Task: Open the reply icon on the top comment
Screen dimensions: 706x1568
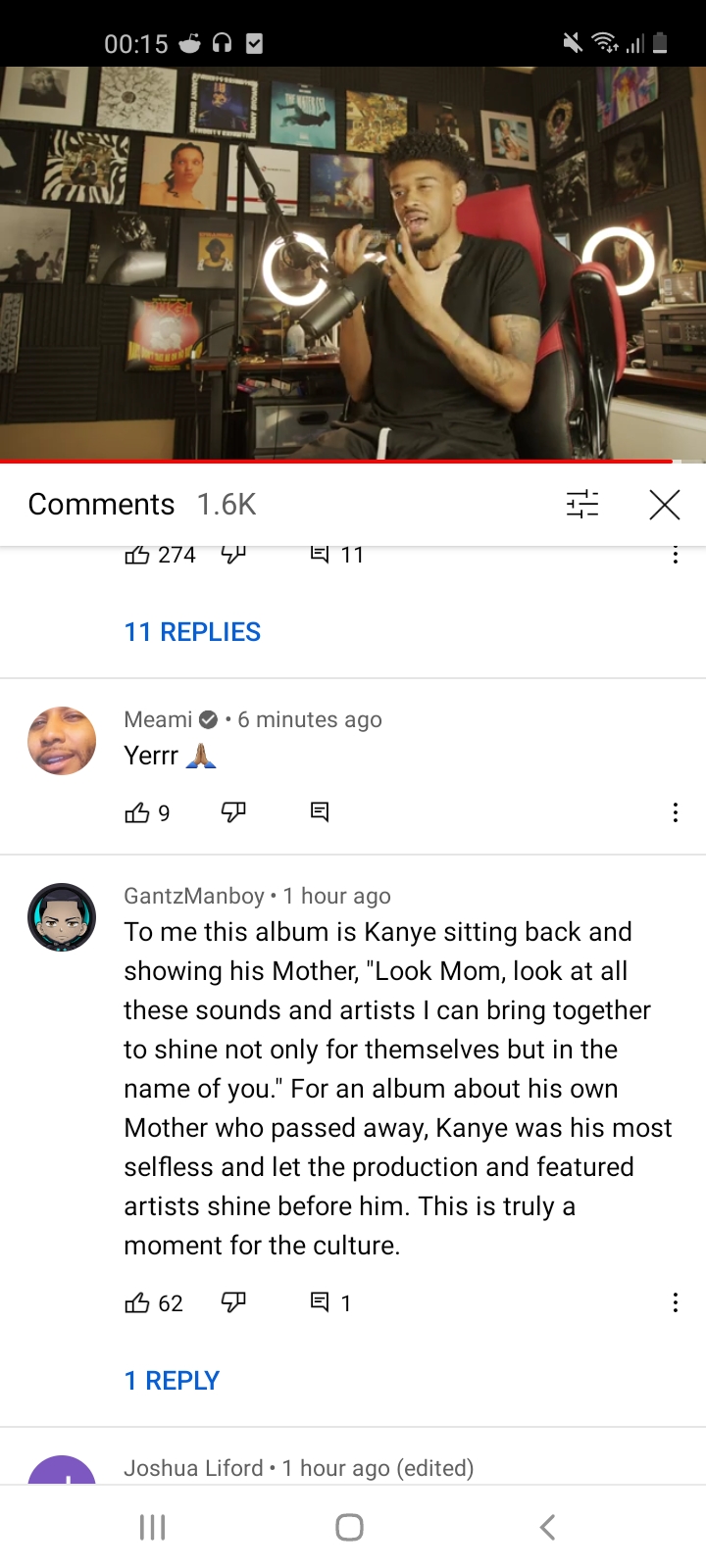Action: [x=319, y=554]
